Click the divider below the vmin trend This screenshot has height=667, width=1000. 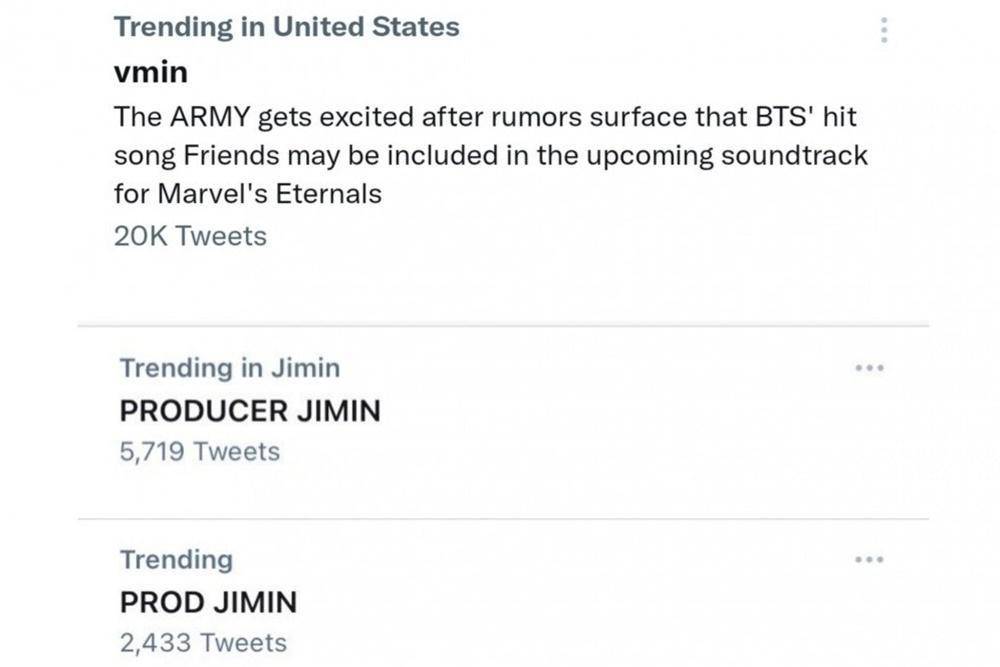503,326
